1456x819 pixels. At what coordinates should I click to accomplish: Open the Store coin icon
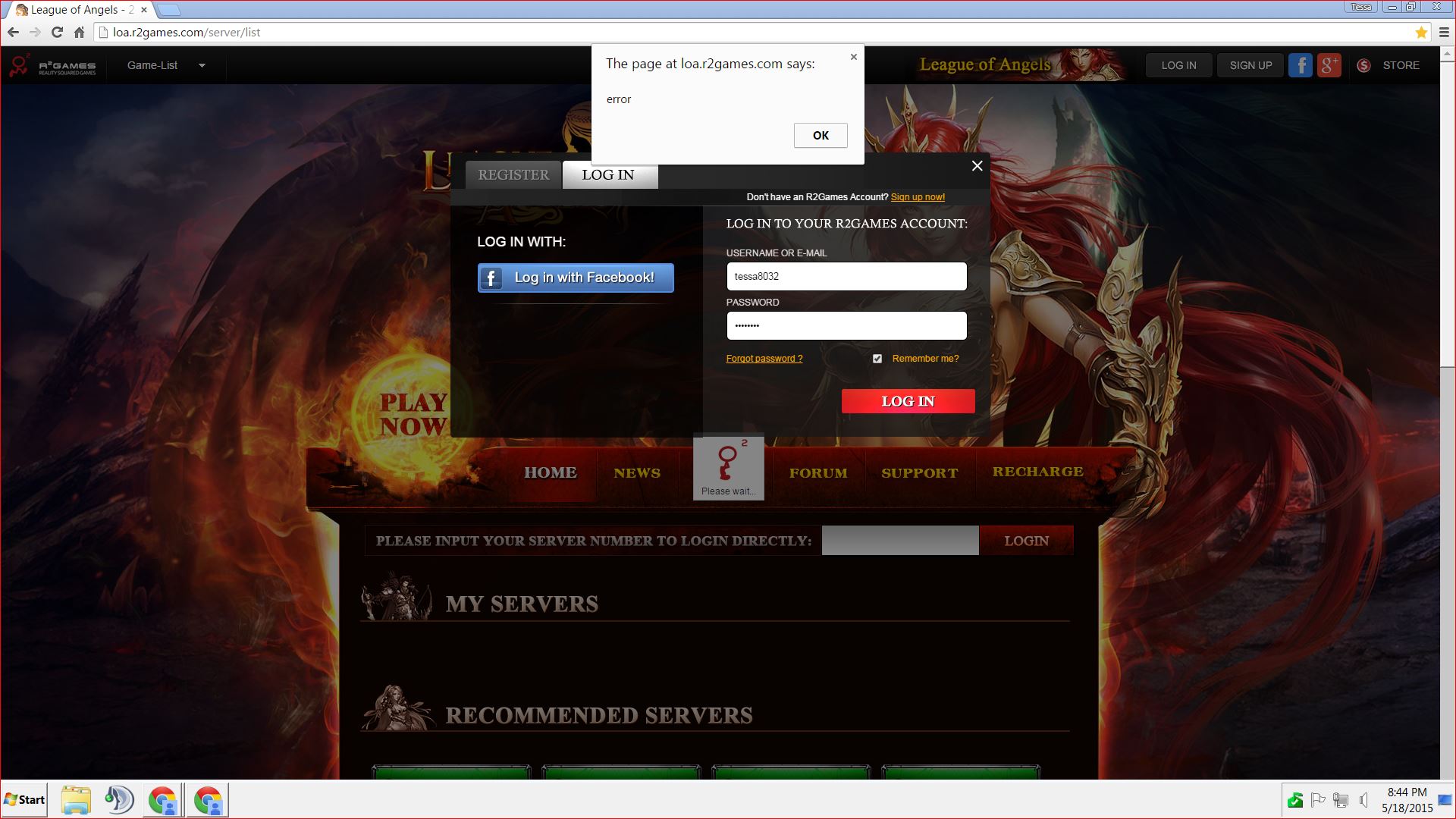[x=1363, y=65]
